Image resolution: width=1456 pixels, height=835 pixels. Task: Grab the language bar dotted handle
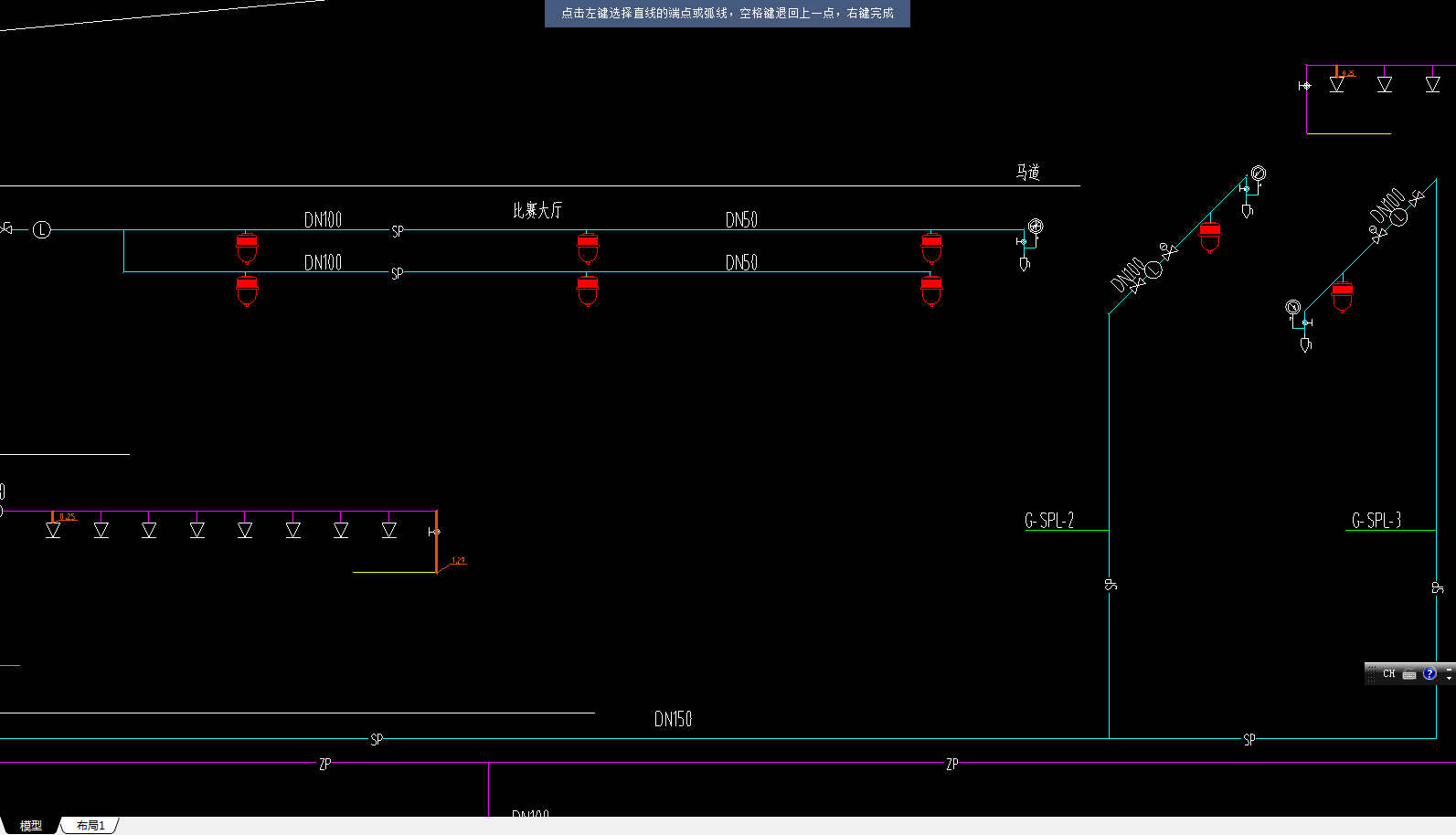pos(1371,674)
